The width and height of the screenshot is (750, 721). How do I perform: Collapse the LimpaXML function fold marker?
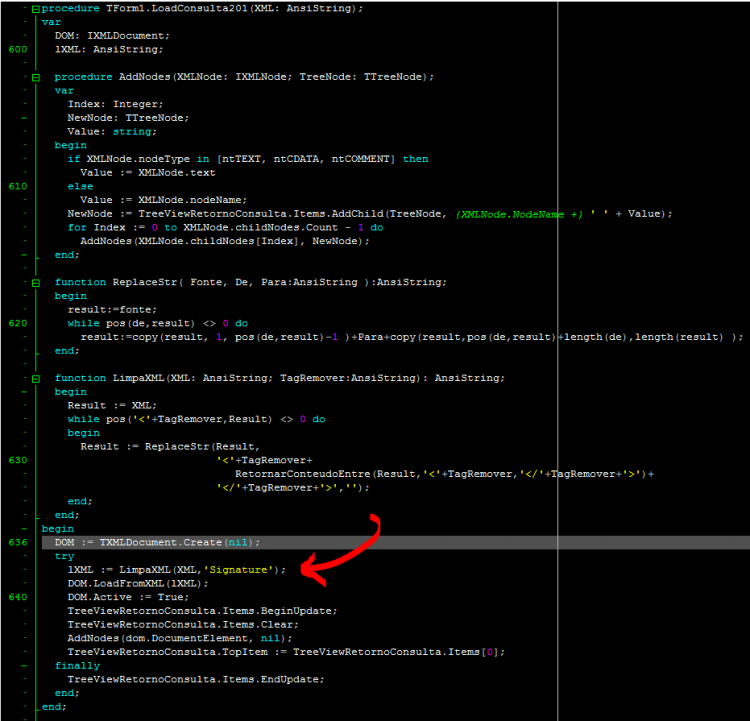[x=36, y=379]
